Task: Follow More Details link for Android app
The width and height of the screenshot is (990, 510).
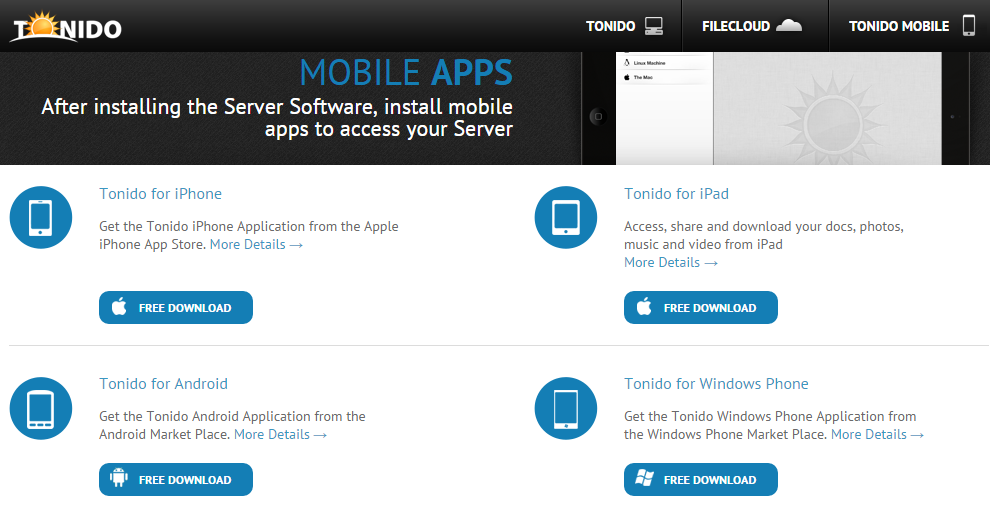Action: click(x=280, y=434)
